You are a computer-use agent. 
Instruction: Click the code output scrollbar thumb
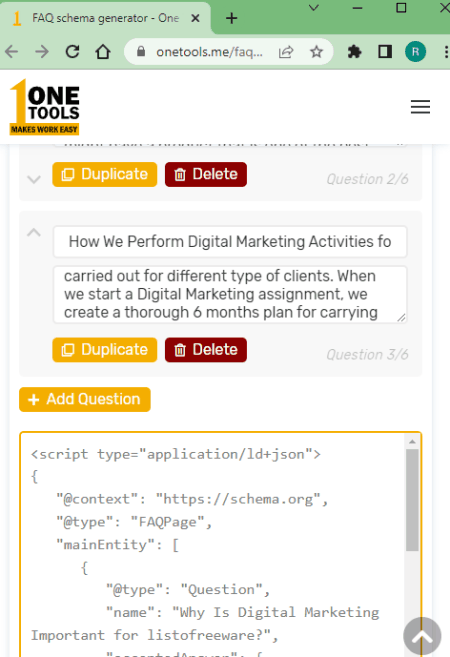point(412,500)
